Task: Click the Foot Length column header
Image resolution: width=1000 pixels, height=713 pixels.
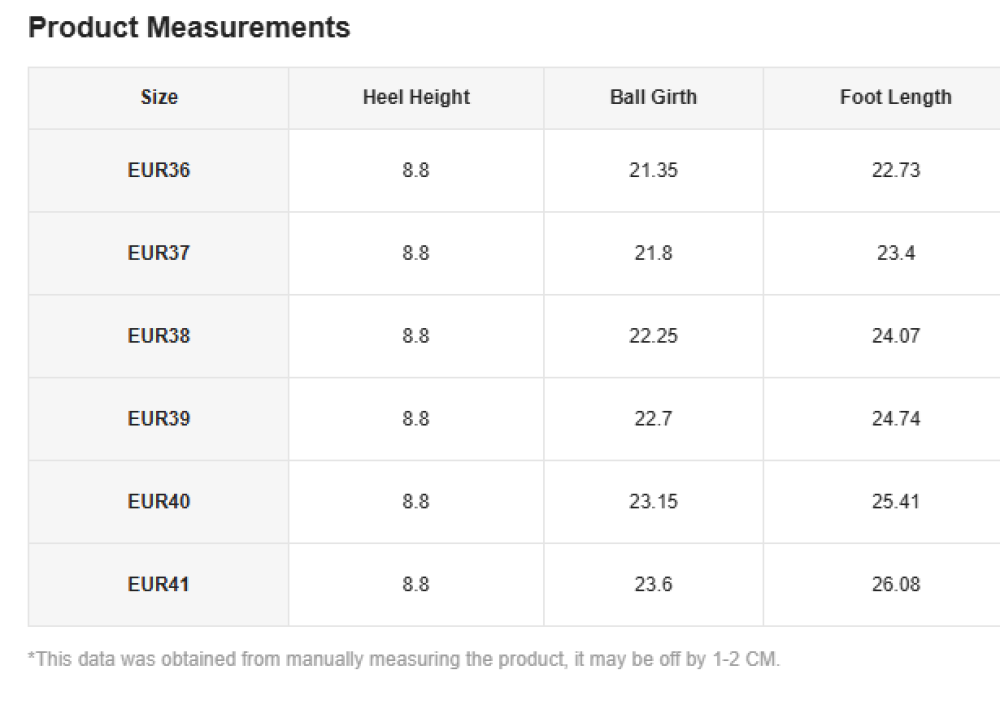Action: [x=895, y=97]
